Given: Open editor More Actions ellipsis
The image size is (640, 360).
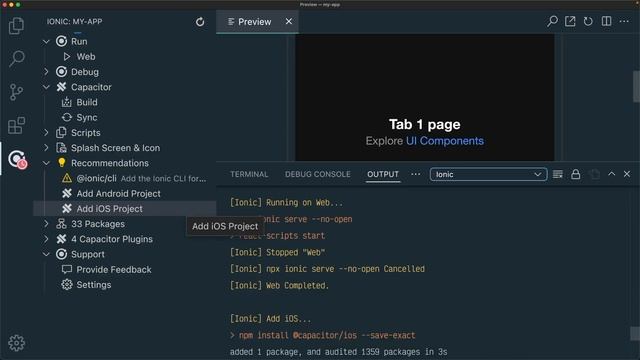Looking at the screenshot, I should coord(624,21).
